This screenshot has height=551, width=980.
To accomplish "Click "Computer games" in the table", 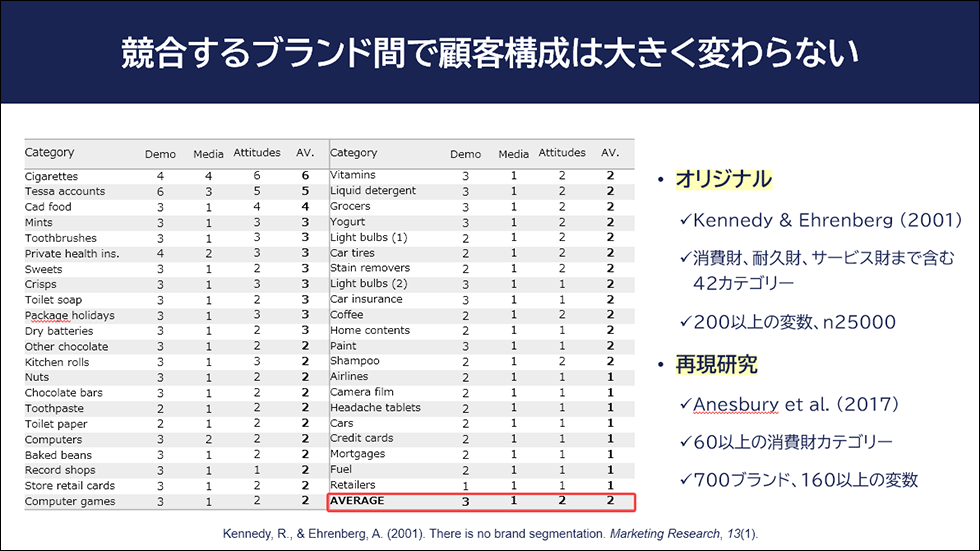I will pyautogui.click(x=70, y=502).
